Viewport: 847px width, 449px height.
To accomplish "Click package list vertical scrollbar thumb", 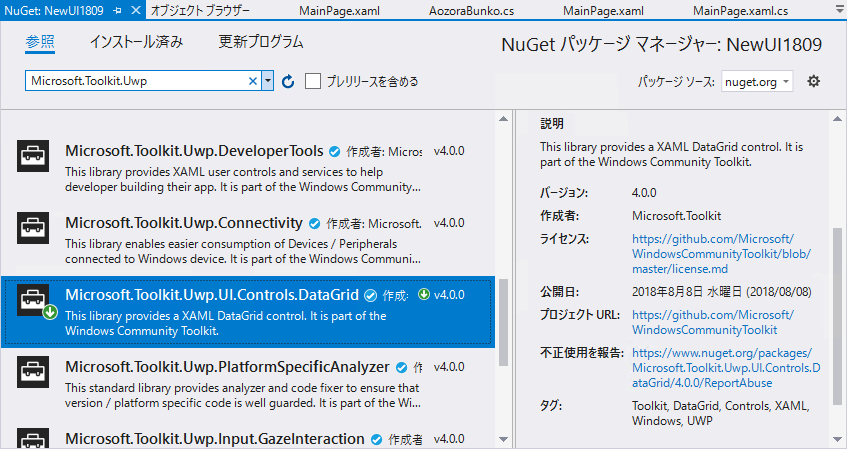I will [x=503, y=323].
